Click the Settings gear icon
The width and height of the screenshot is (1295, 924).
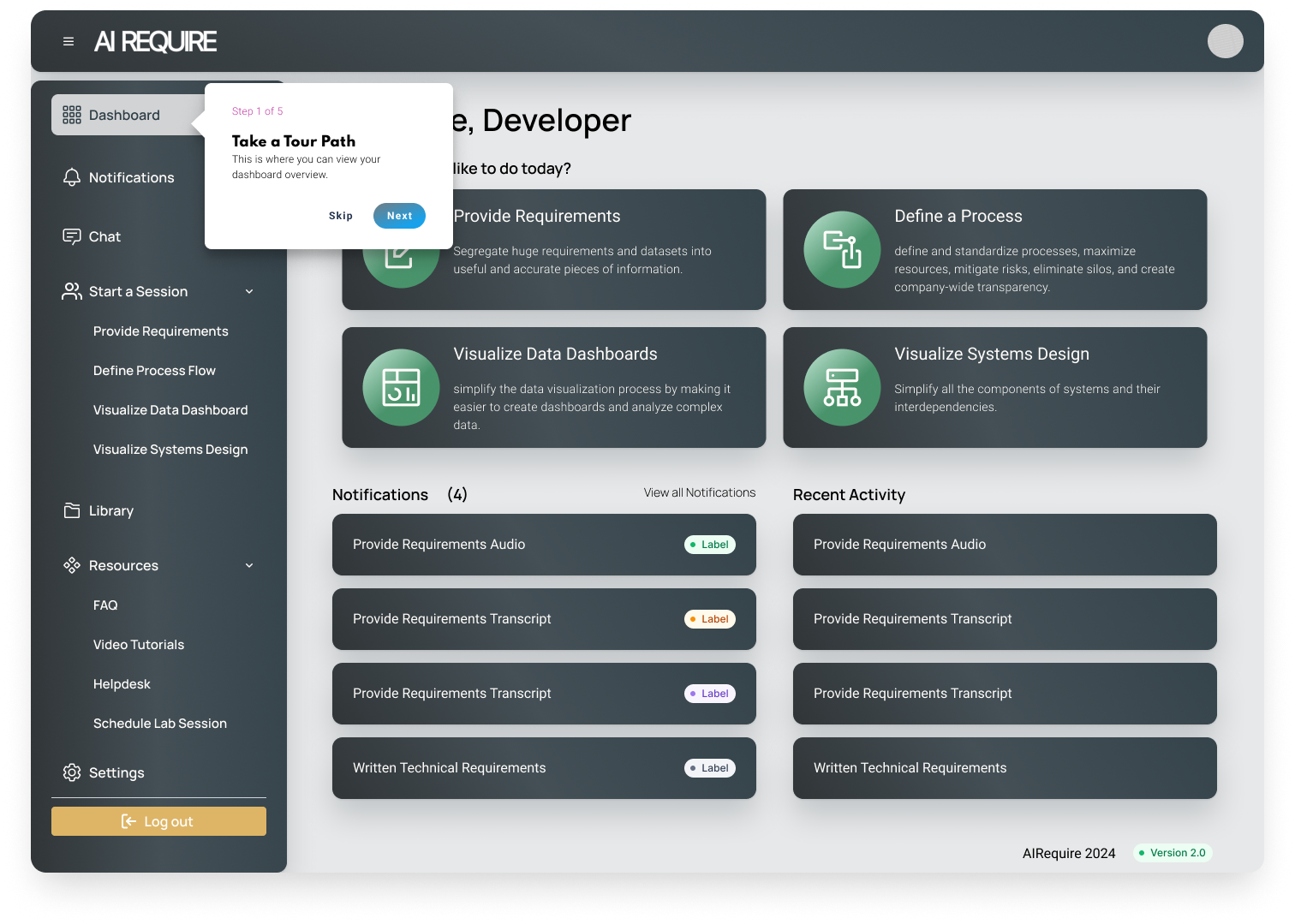pos(72,772)
